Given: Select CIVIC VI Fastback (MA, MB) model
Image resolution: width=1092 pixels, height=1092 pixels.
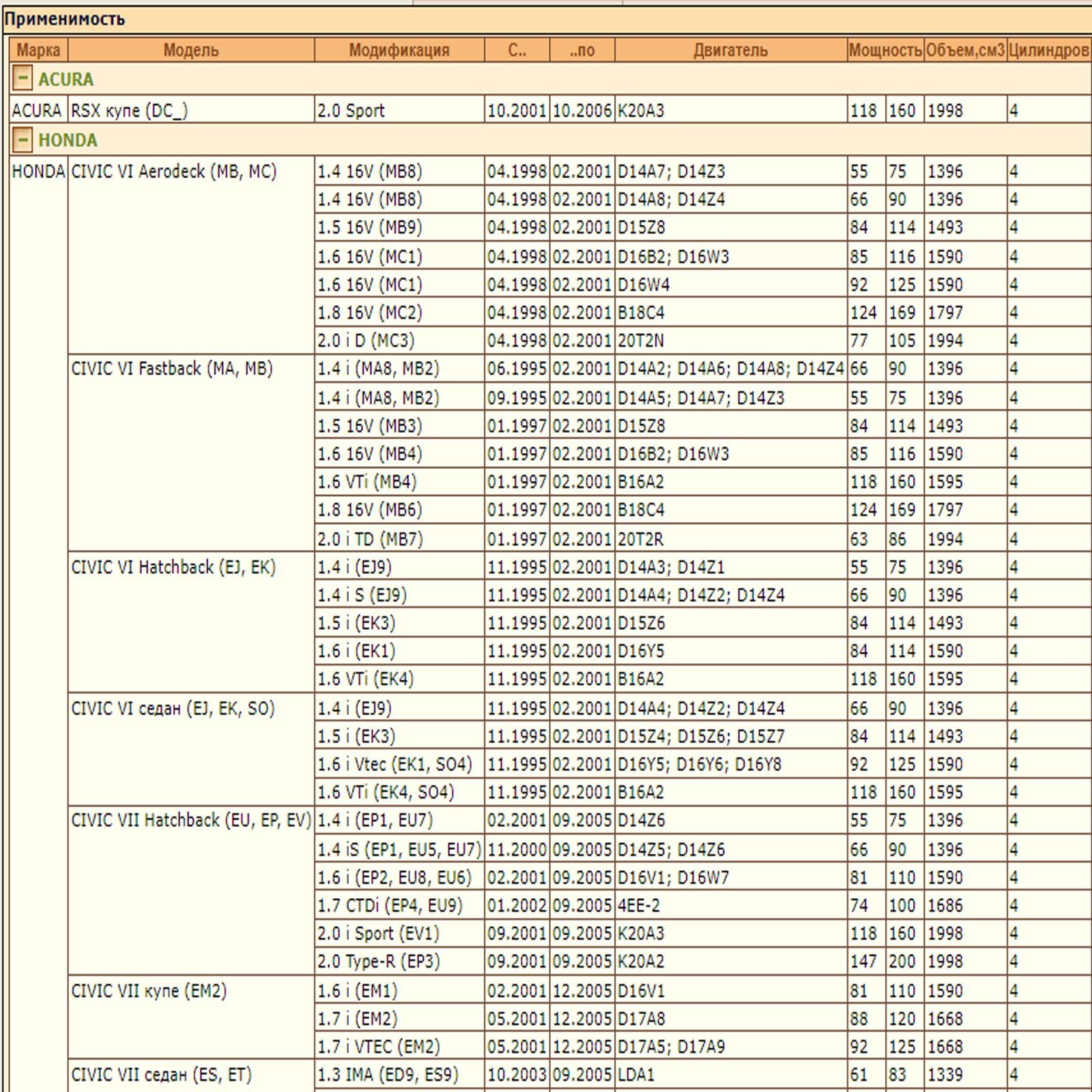Looking at the screenshot, I should pyautogui.click(x=172, y=369).
